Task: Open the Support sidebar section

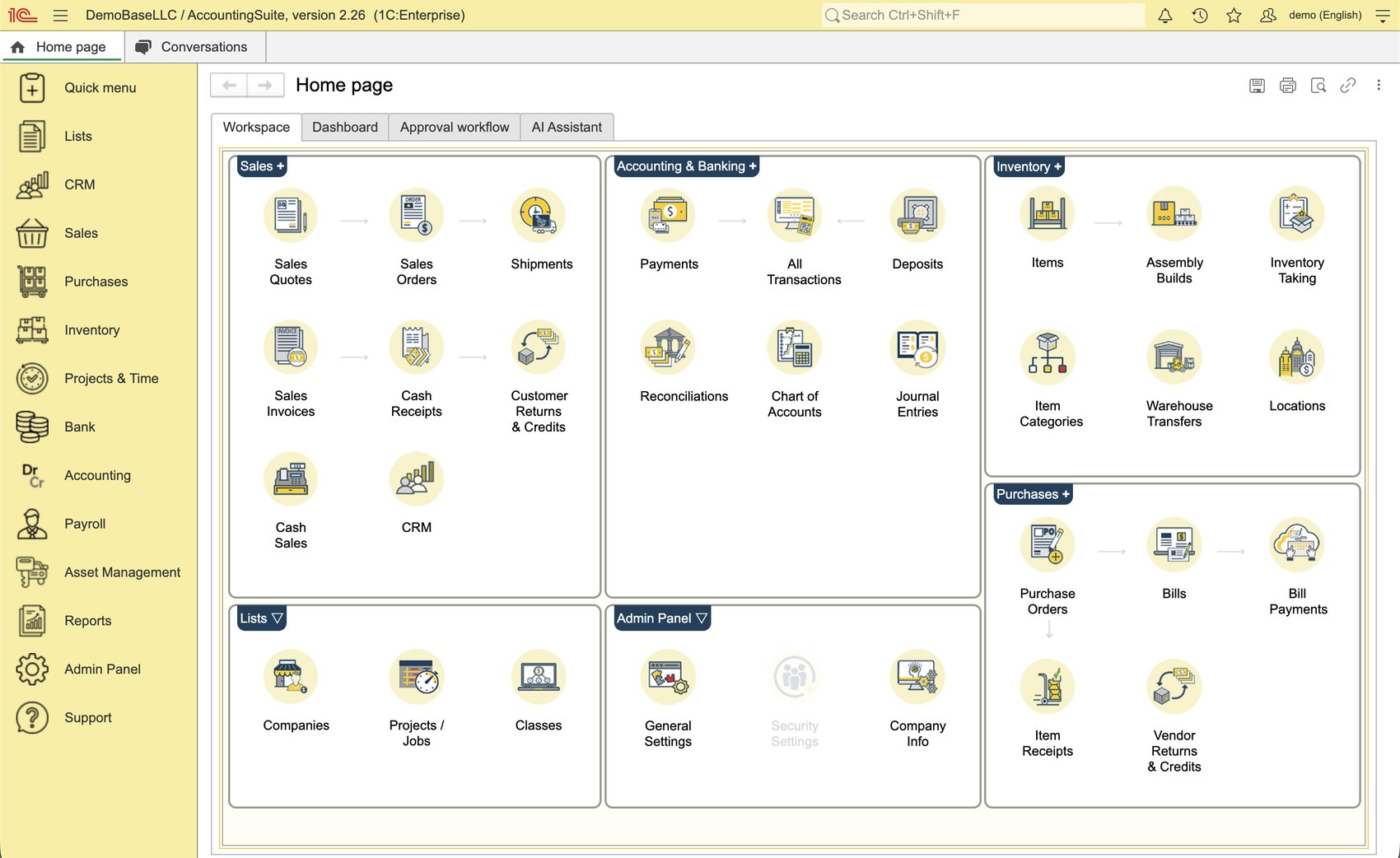Action: [x=99, y=718]
